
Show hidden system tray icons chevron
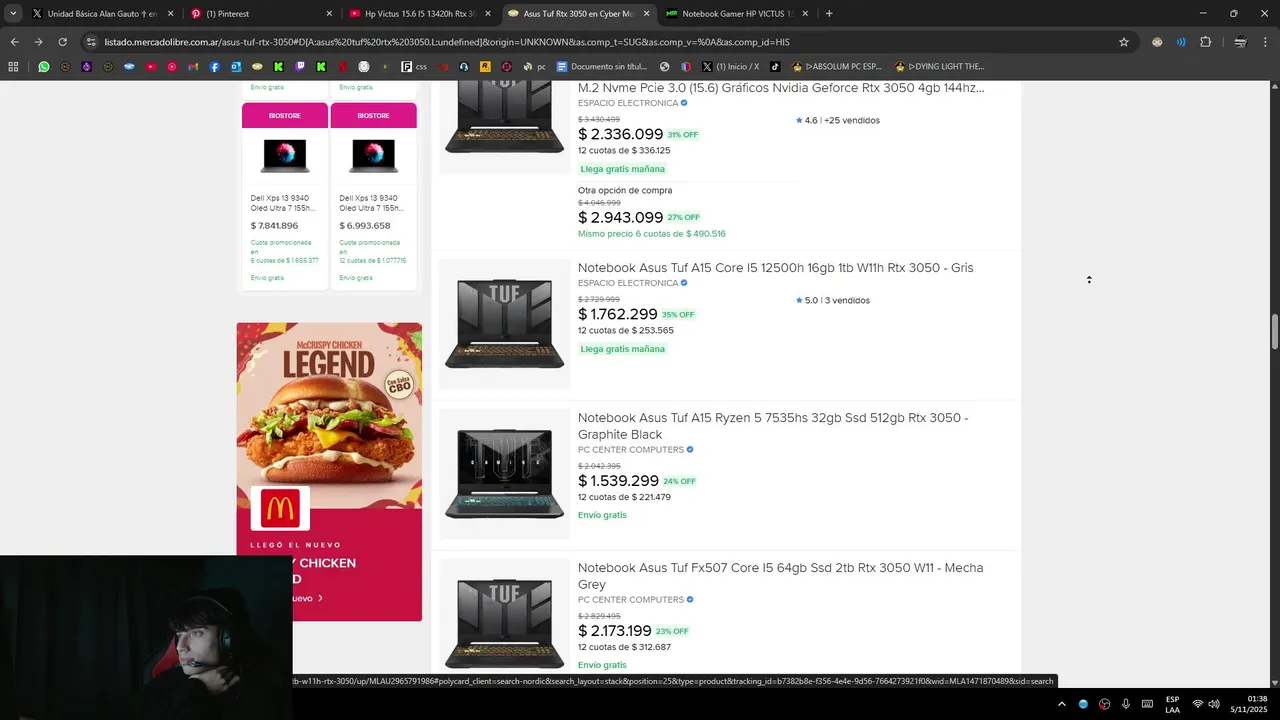point(1062,704)
